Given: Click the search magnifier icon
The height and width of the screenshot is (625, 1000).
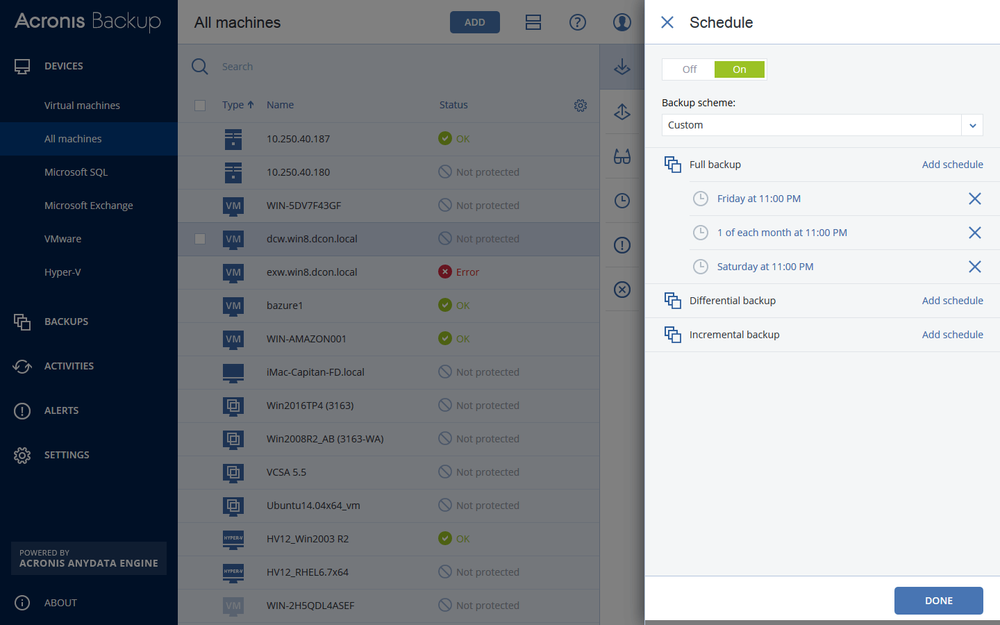Looking at the screenshot, I should (200, 66).
